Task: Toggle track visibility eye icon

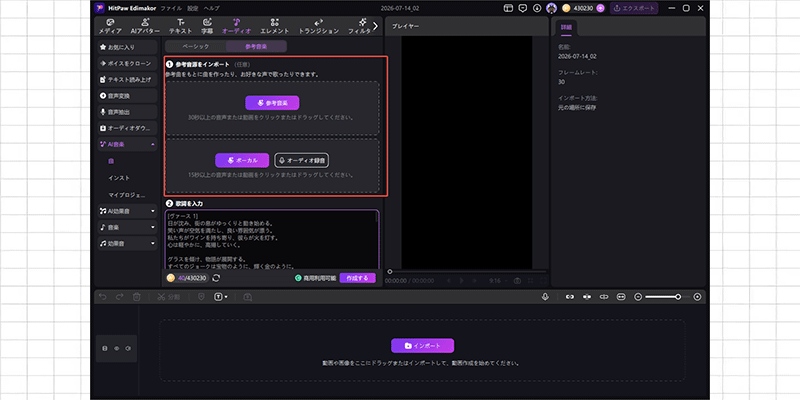Action: point(116,348)
